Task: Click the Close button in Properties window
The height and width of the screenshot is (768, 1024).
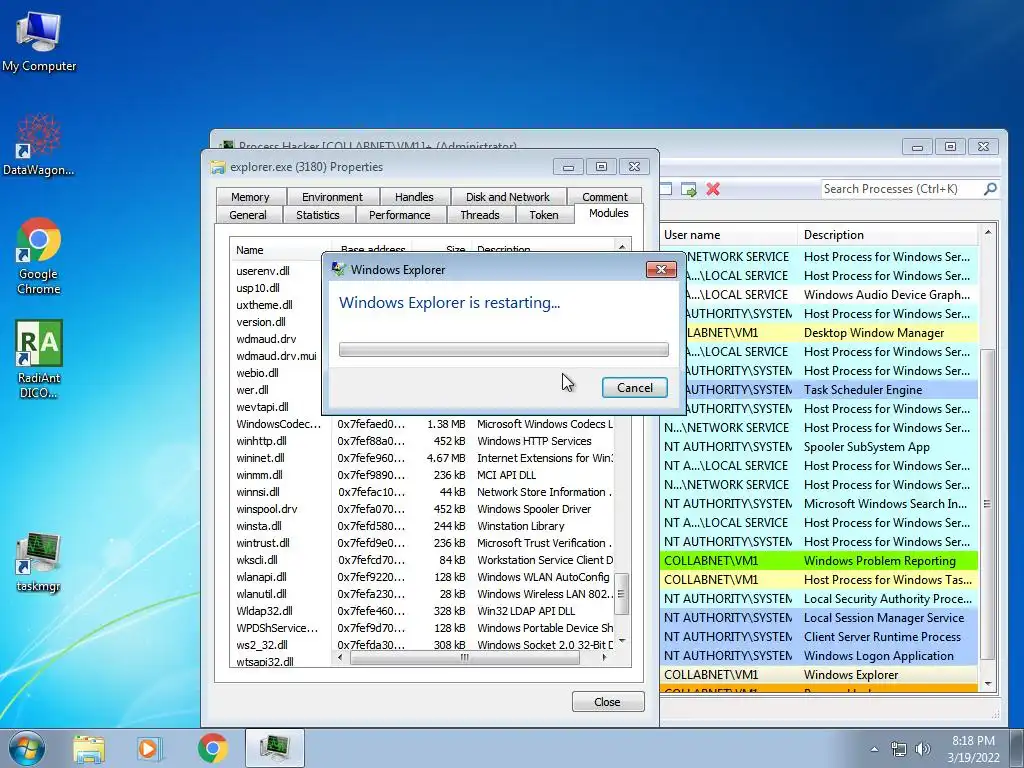Action: (x=607, y=702)
